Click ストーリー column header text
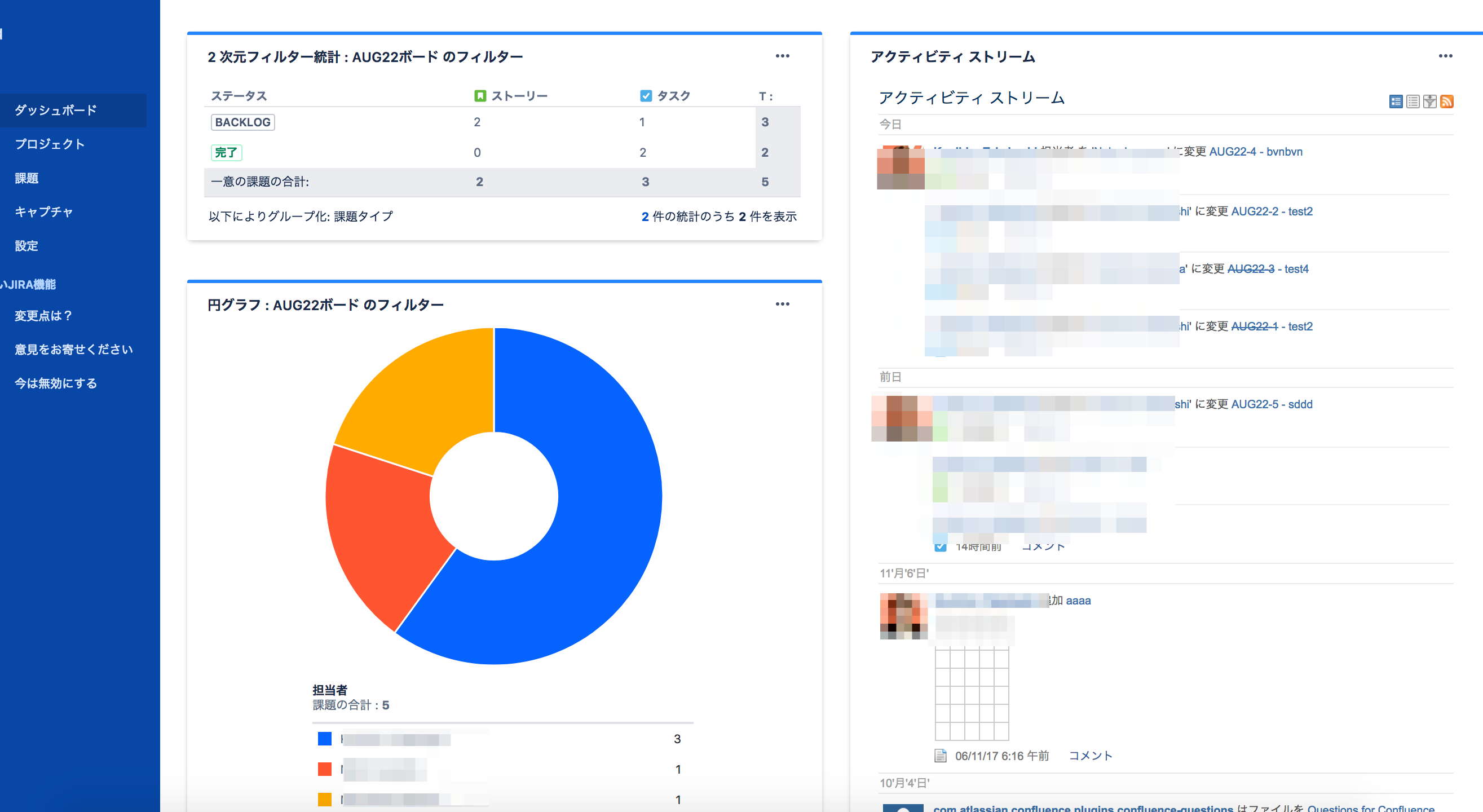The height and width of the screenshot is (812, 1483). 519,96
